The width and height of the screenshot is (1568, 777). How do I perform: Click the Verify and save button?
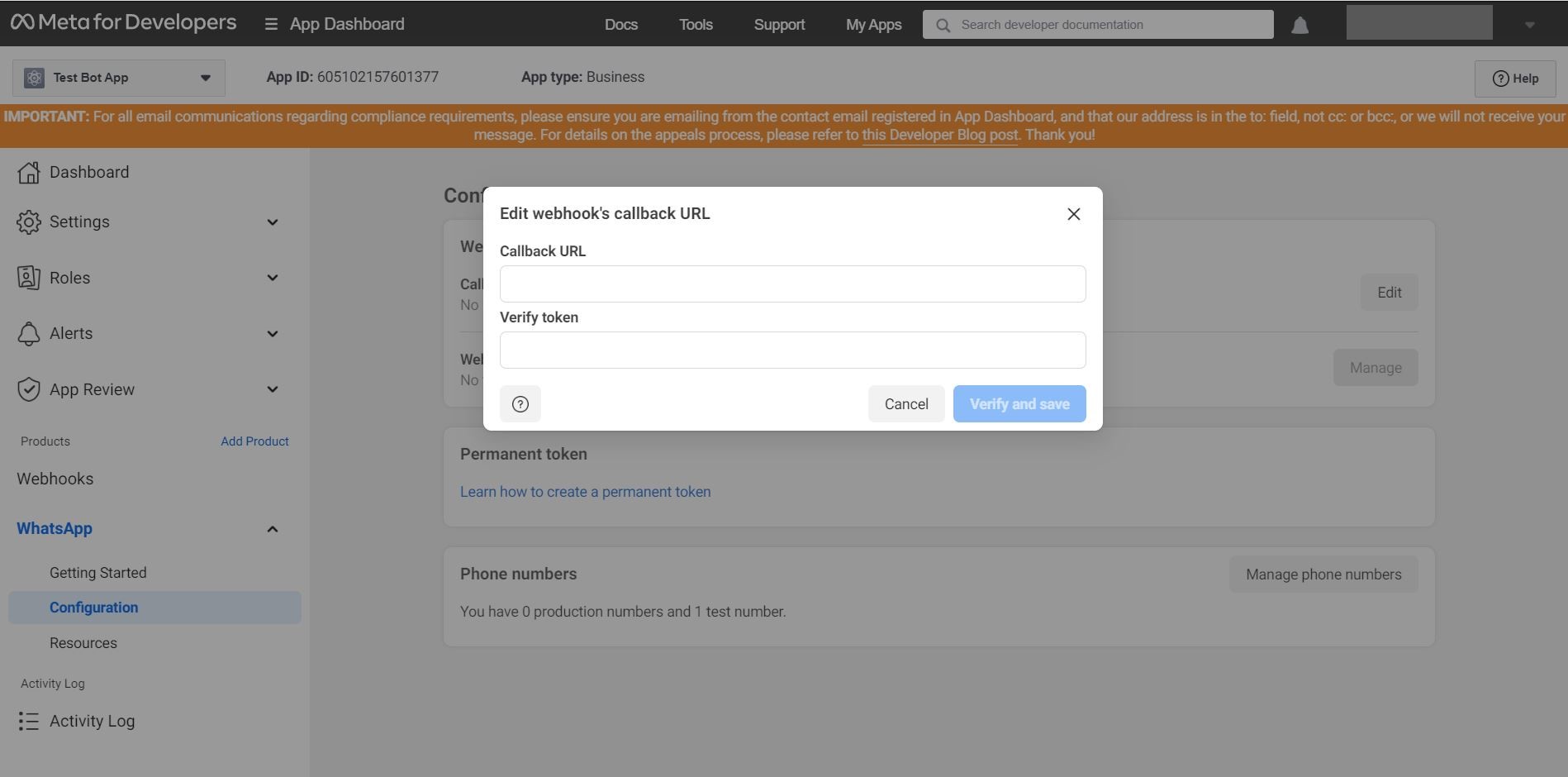coord(1019,404)
